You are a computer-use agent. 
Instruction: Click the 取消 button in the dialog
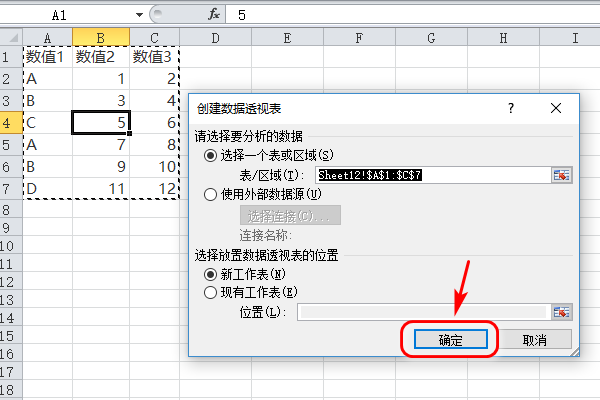pyautogui.click(x=535, y=340)
